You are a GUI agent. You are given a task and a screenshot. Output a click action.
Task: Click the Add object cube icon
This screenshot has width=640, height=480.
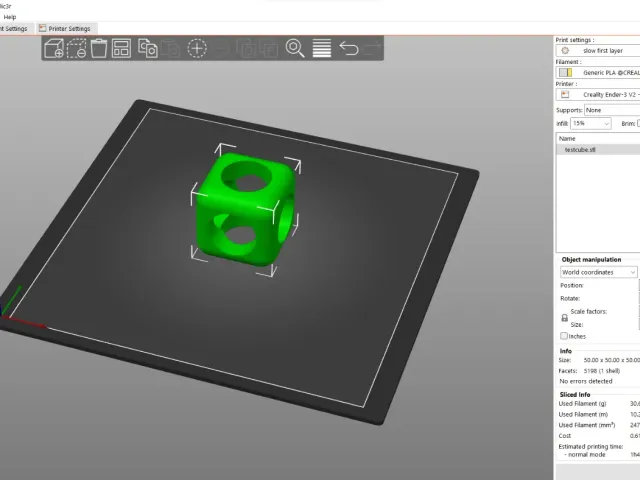53,48
